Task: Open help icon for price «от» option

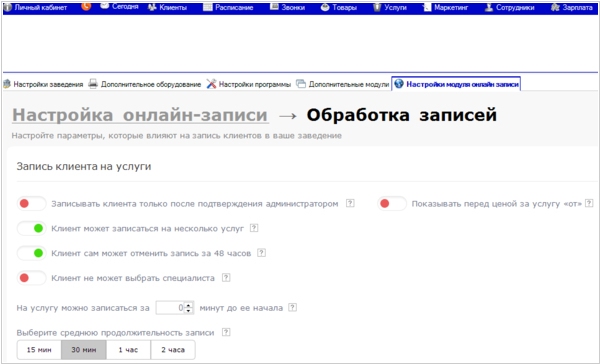Action: (x=589, y=203)
